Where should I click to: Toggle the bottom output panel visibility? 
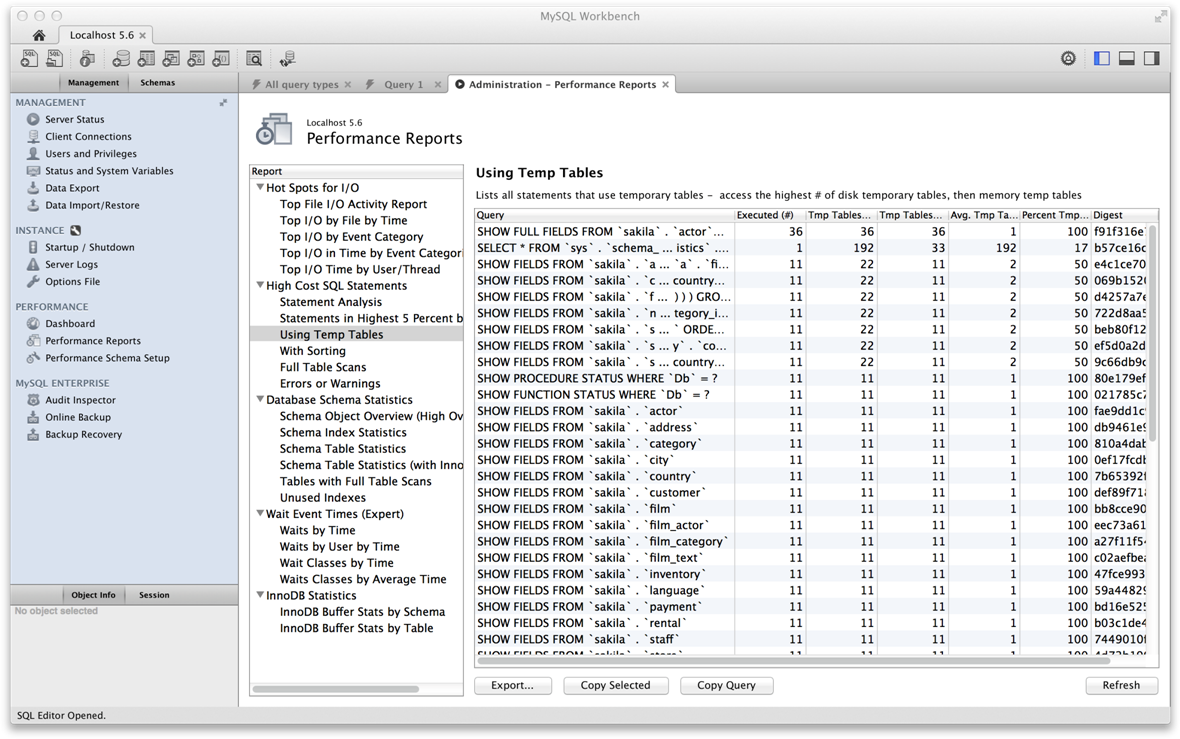1127,59
